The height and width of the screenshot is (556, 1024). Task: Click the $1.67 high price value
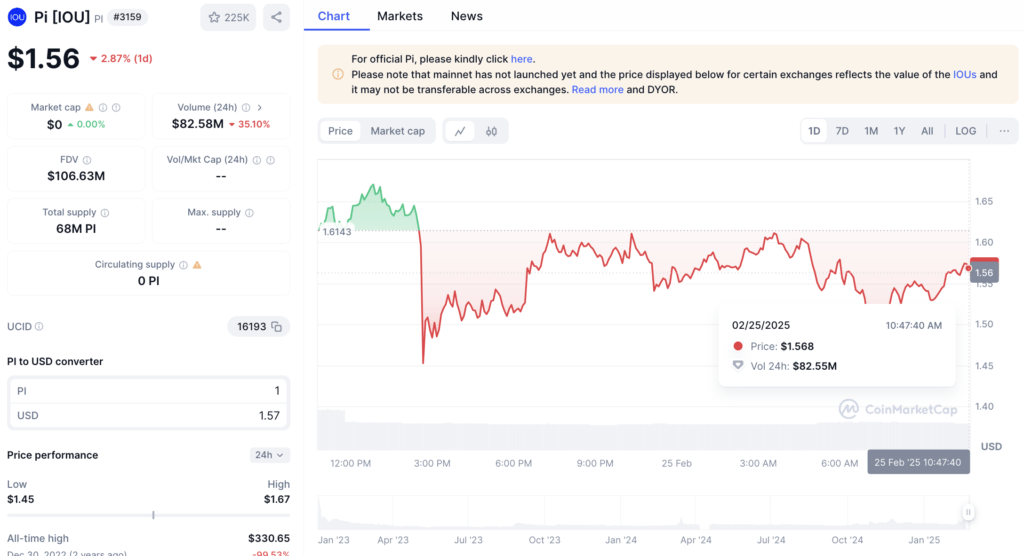276,499
